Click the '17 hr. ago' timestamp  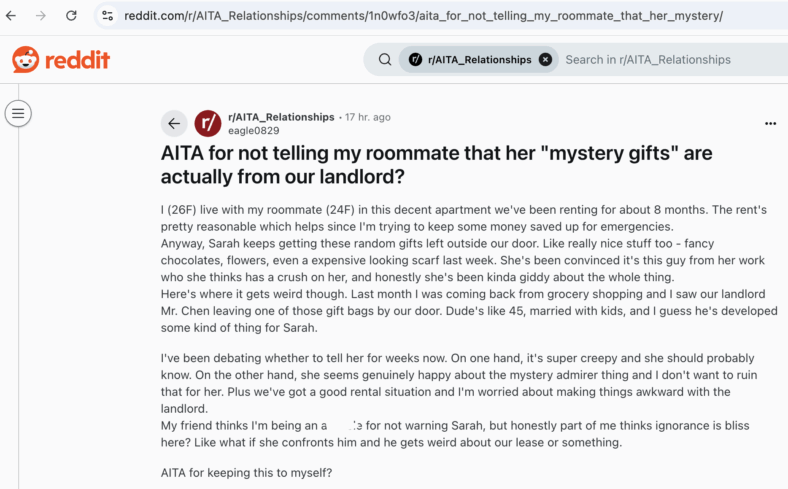tap(367, 117)
